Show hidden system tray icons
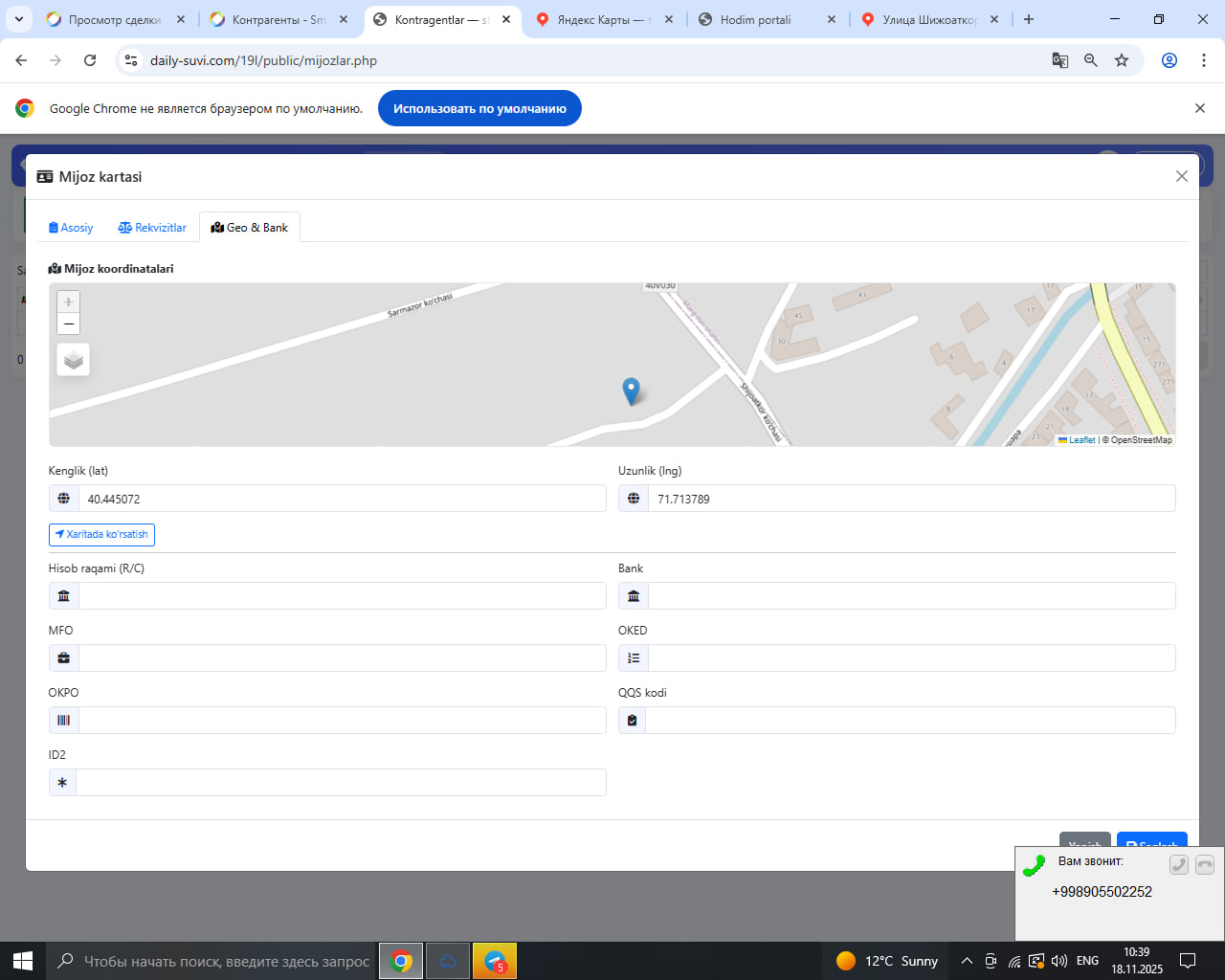Screen dimensions: 1225x980 click(967, 961)
